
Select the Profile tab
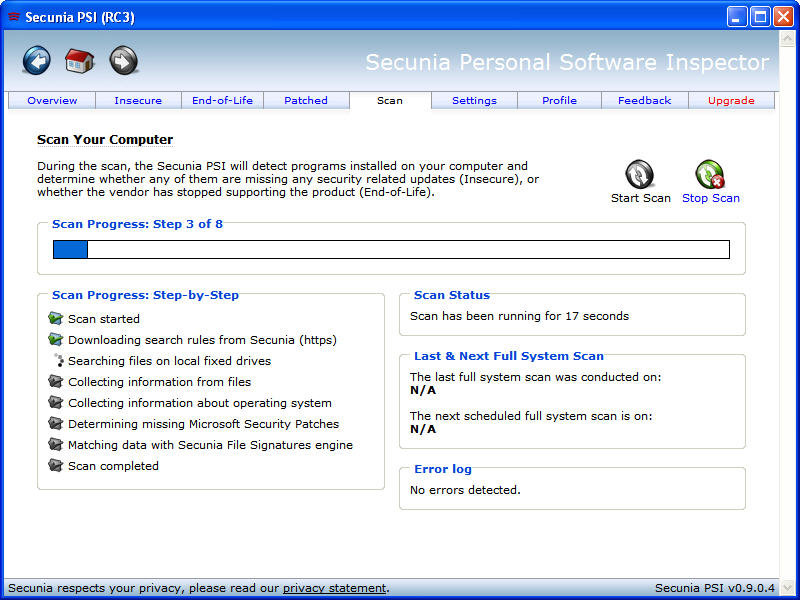(x=559, y=101)
